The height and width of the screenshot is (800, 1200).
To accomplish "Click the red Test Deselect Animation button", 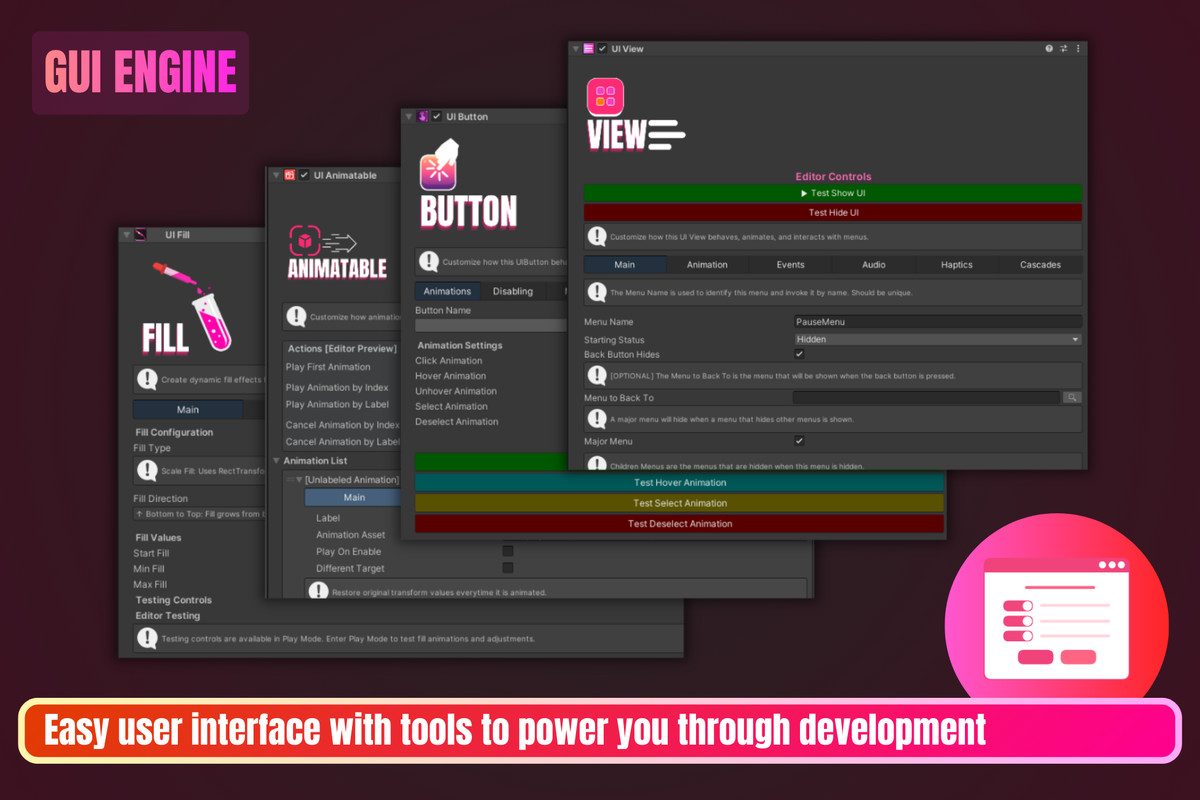I will tap(679, 523).
